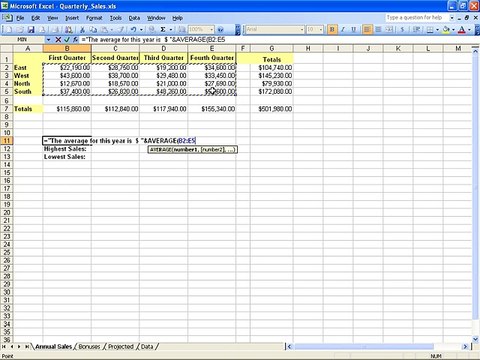Screen dimensions: 480x360
Task: Open Insert Function fx button
Action: [x=76, y=40]
